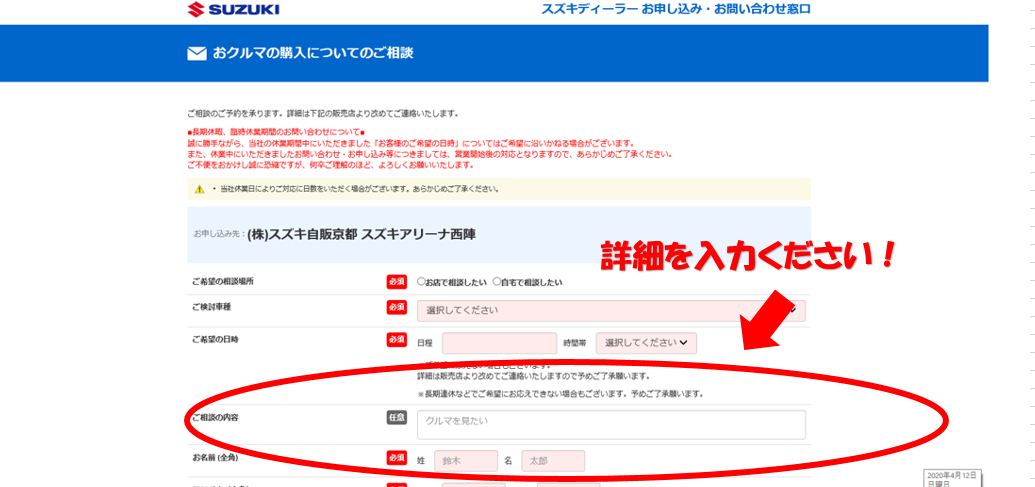Open the ご検討車種 dropdown
This screenshot has height=487, width=1035.
point(611,310)
